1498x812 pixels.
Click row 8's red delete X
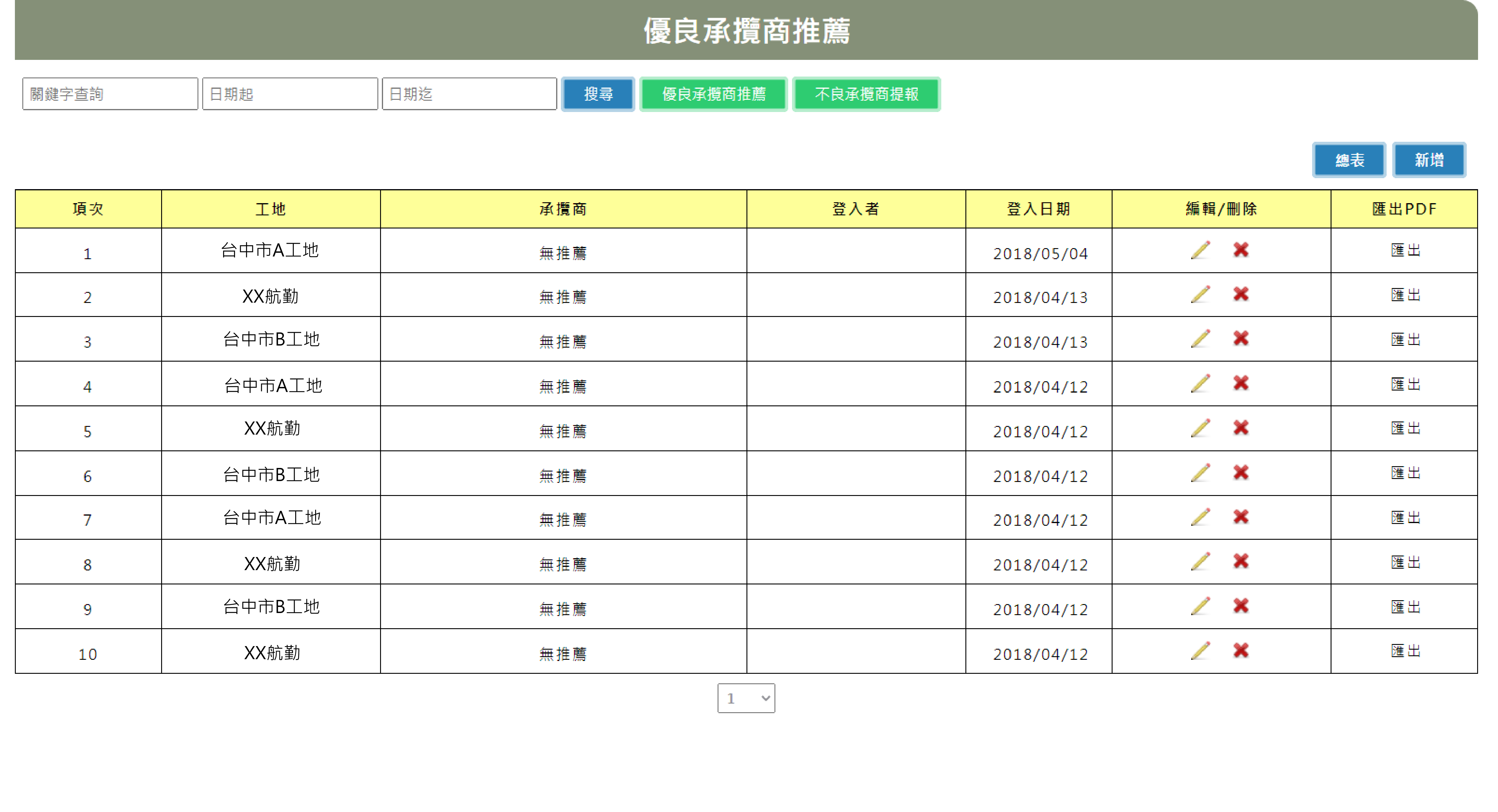[1240, 561]
